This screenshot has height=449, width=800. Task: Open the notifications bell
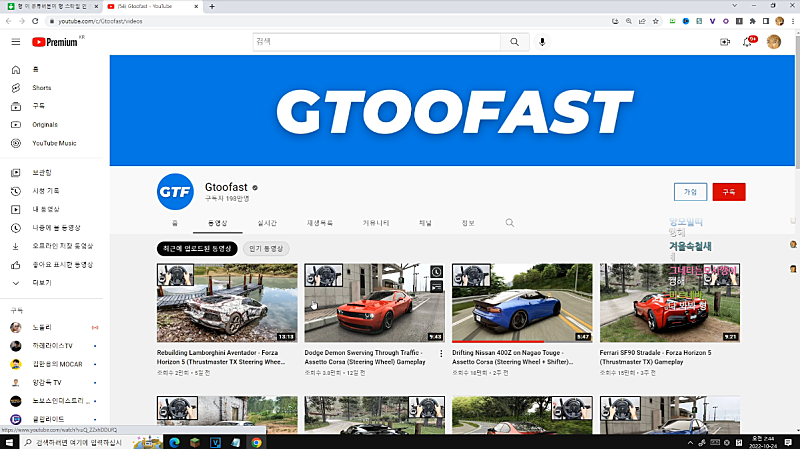tap(747, 42)
